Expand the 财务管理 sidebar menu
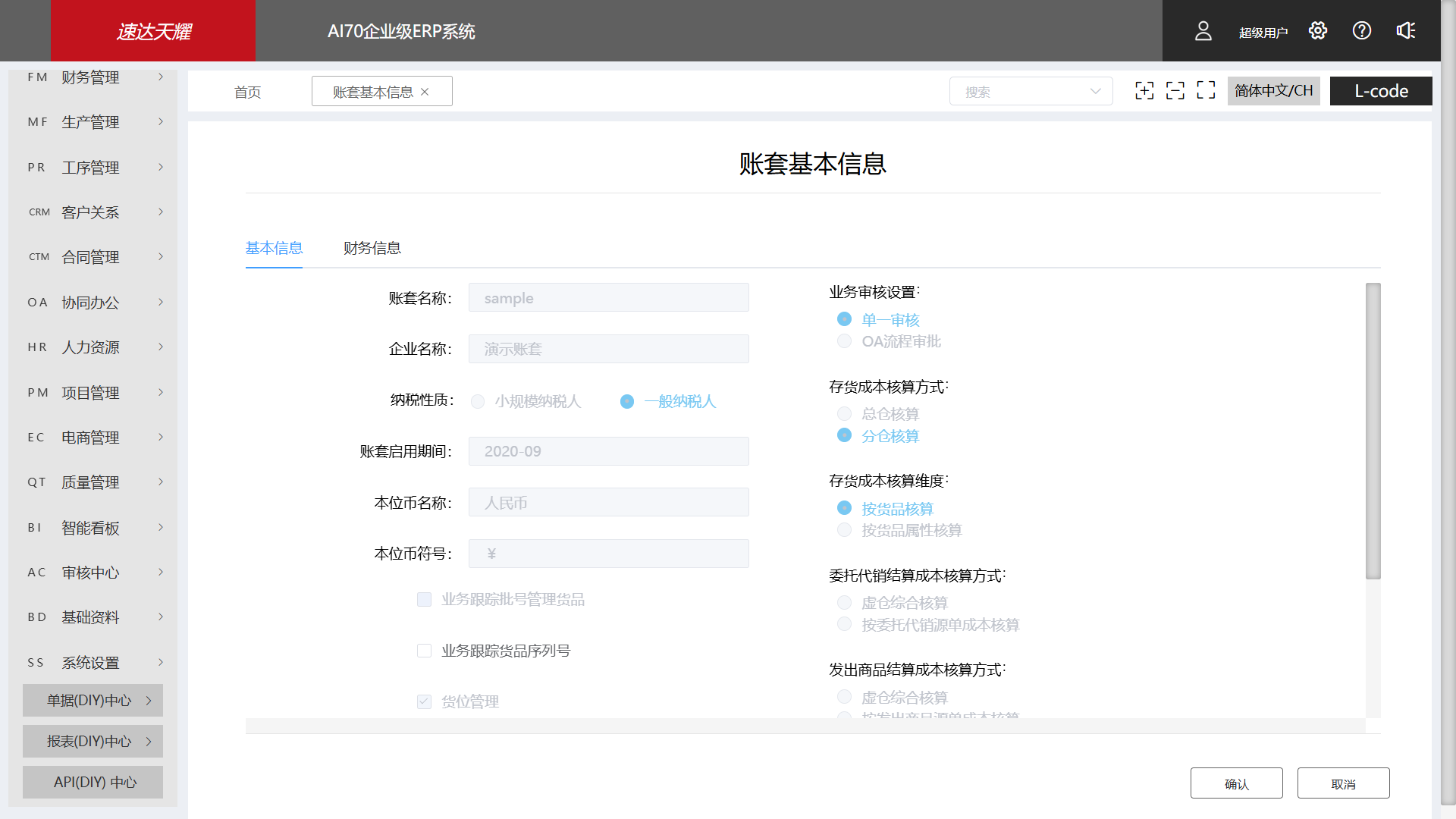 (x=91, y=77)
